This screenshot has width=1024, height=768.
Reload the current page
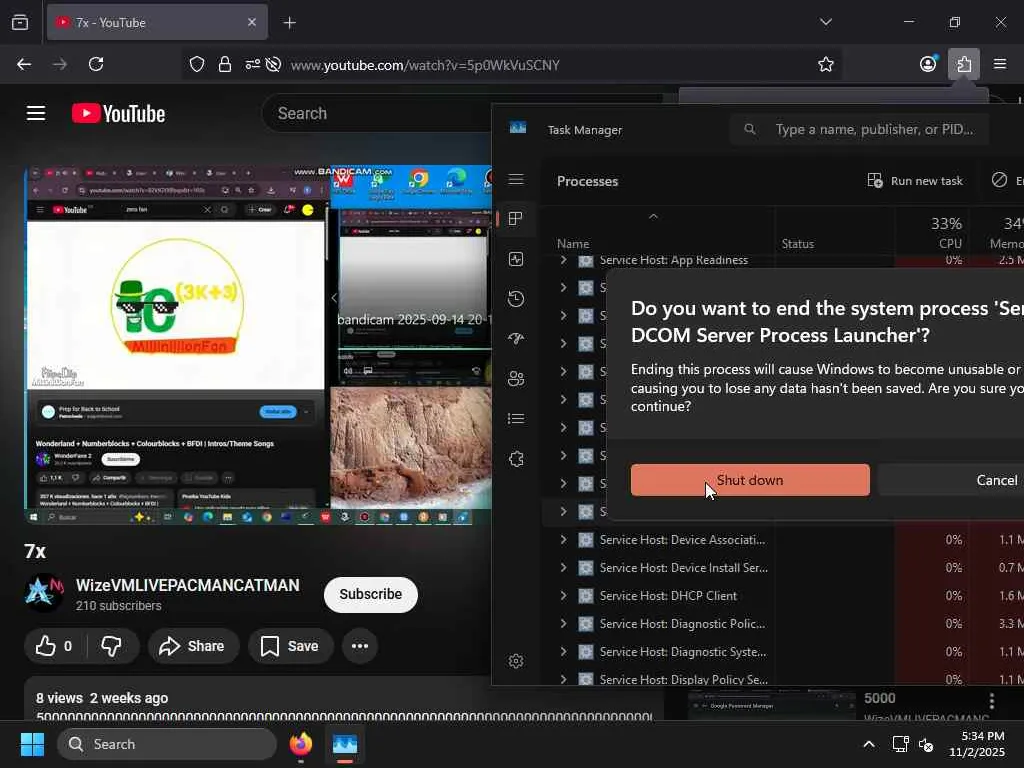pyautogui.click(x=96, y=64)
